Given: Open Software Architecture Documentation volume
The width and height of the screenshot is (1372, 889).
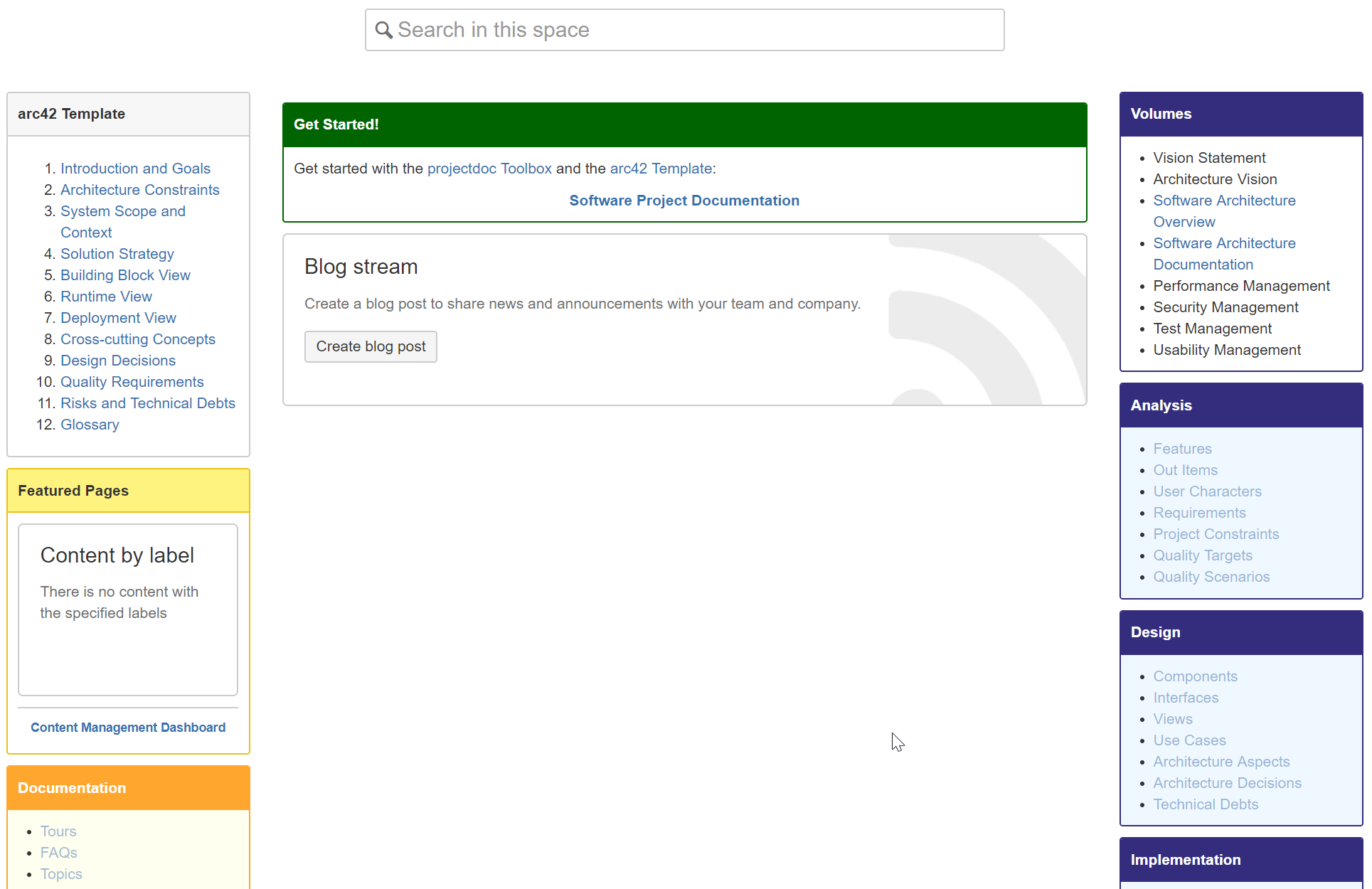Looking at the screenshot, I should coord(1223,254).
